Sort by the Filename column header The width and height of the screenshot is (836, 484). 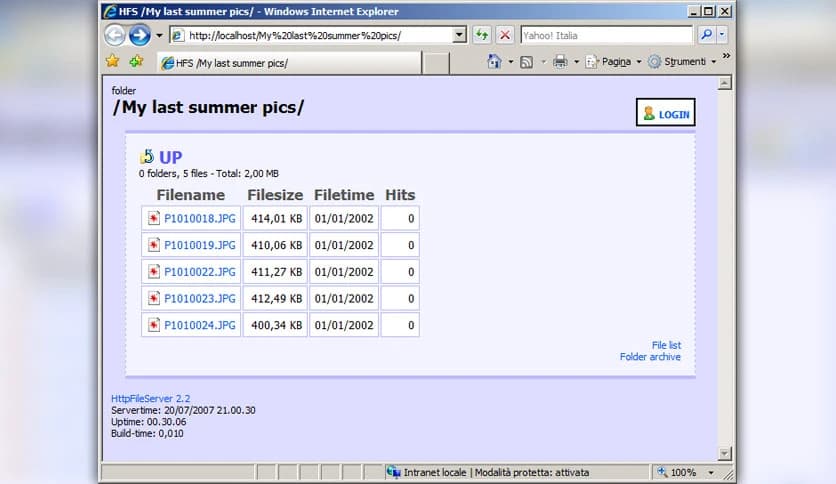pyautogui.click(x=190, y=195)
